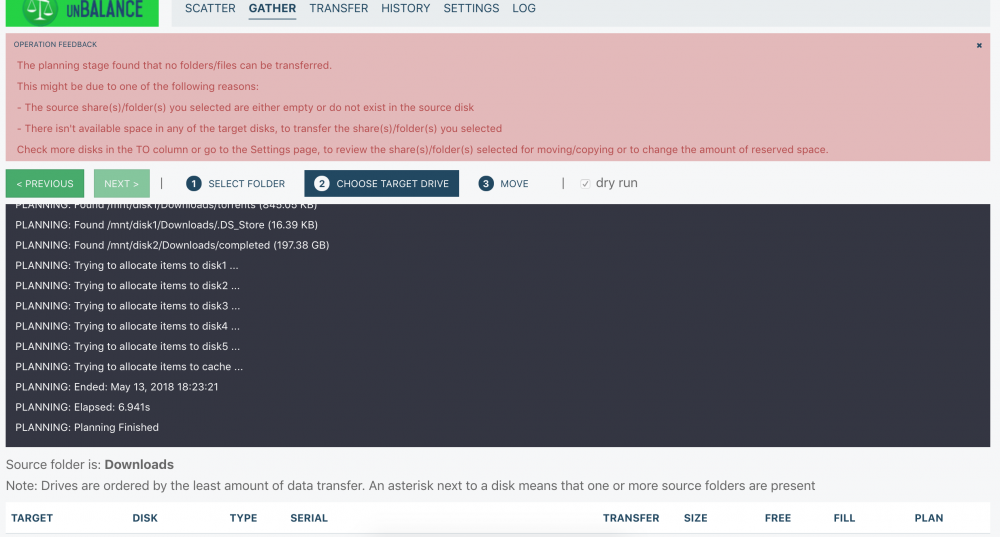Click 'Trying to allocate items to disk5' line
This screenshot has height=537, width=1000.
point(128,346)
